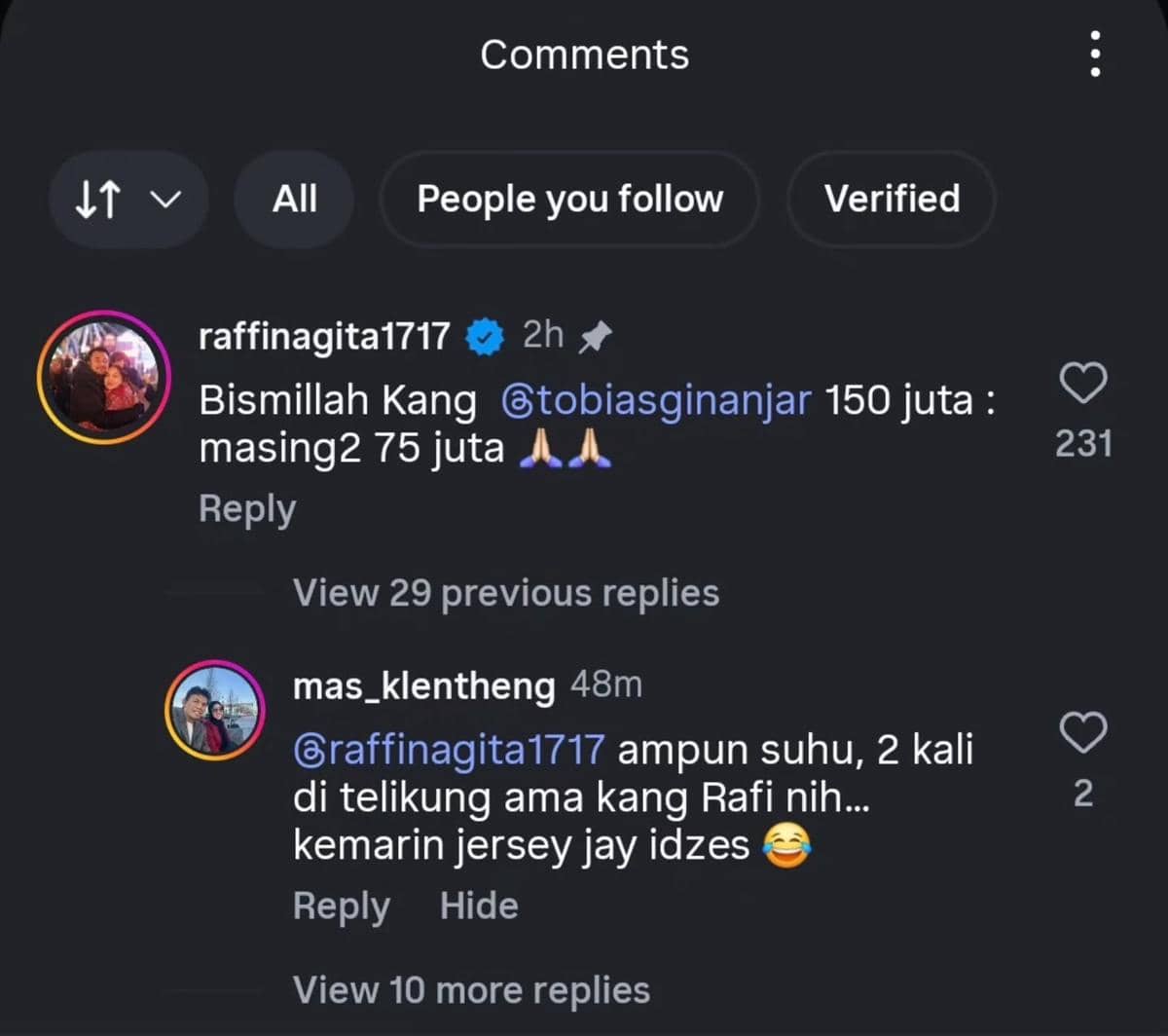The width and height of the screenshot is (1168, 1036).
Task: Reply to raffinagita1717's comment
Action: 246,507
